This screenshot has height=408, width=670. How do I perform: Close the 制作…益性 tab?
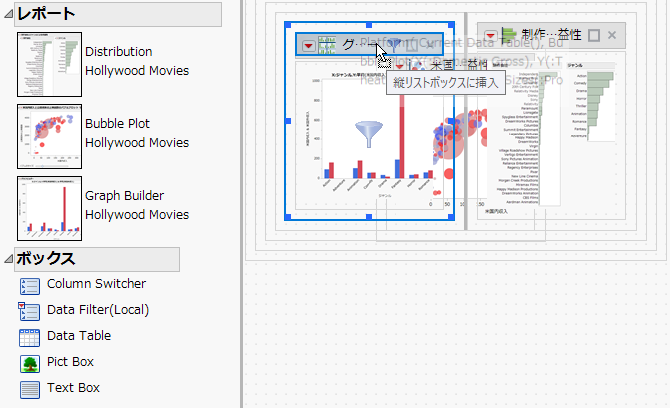612,35
